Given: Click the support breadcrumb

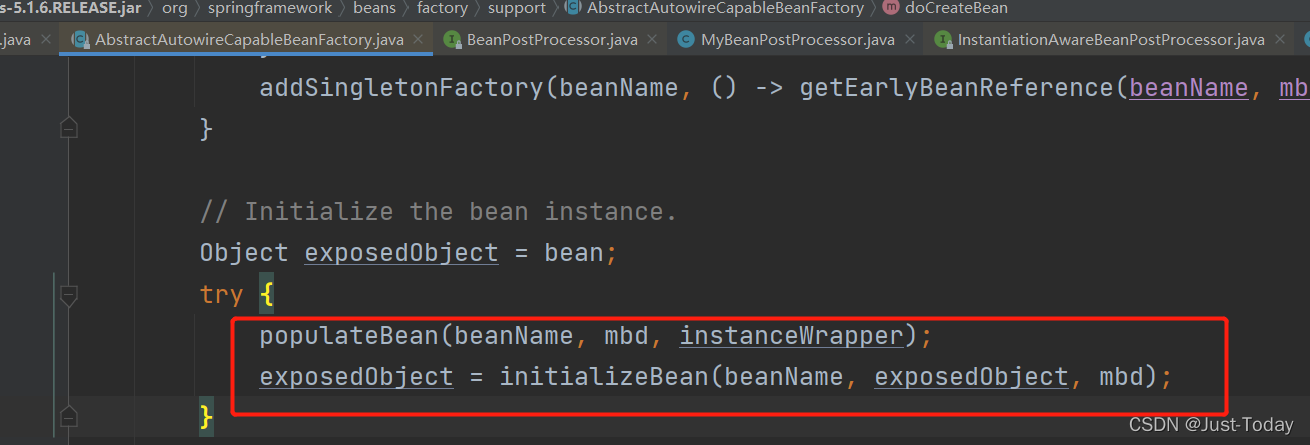Looking at the screenshot, I should [517, 8].
